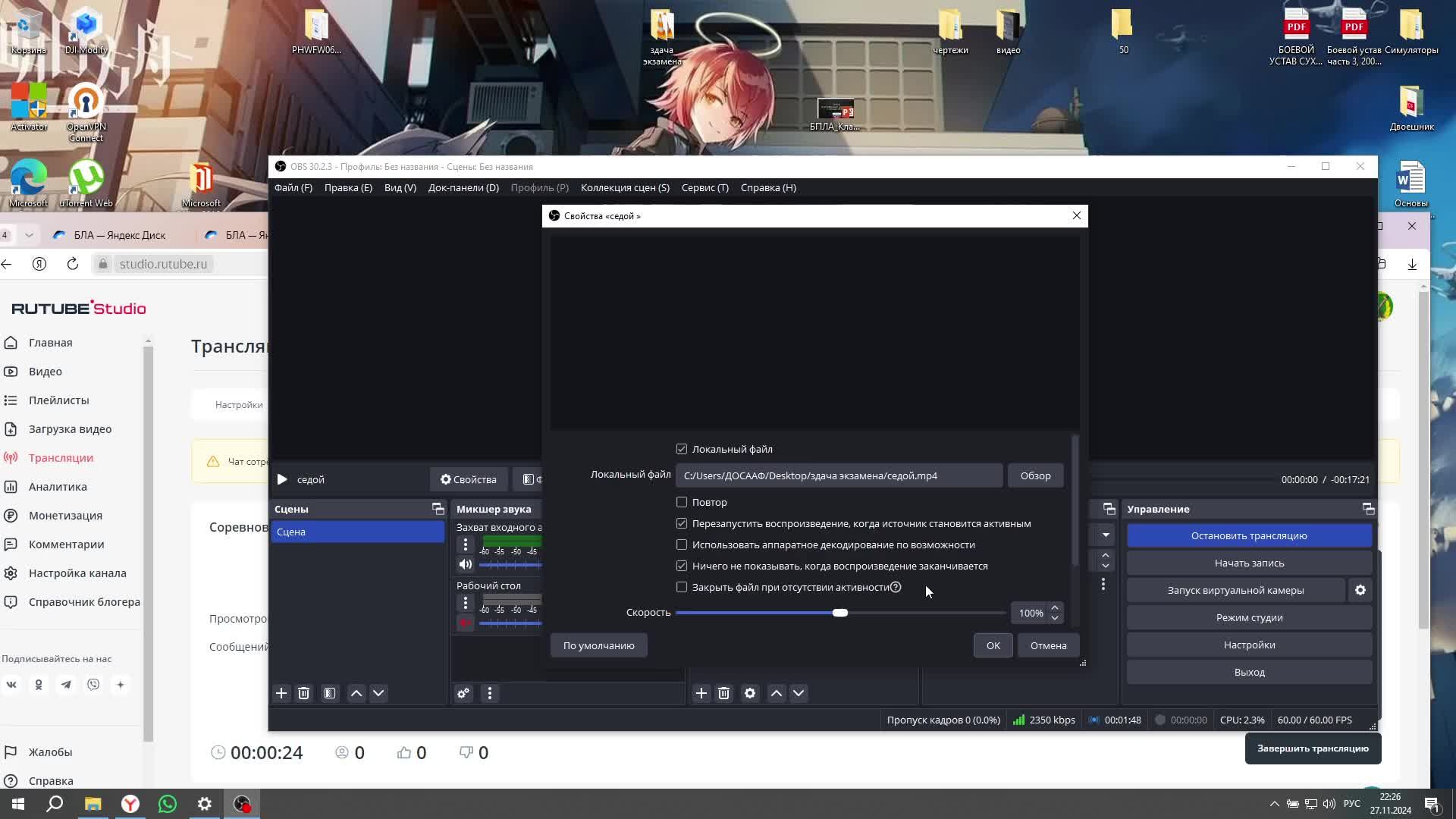
Task: Cancel dialog with Отмена button
Action: point(1048,645)
